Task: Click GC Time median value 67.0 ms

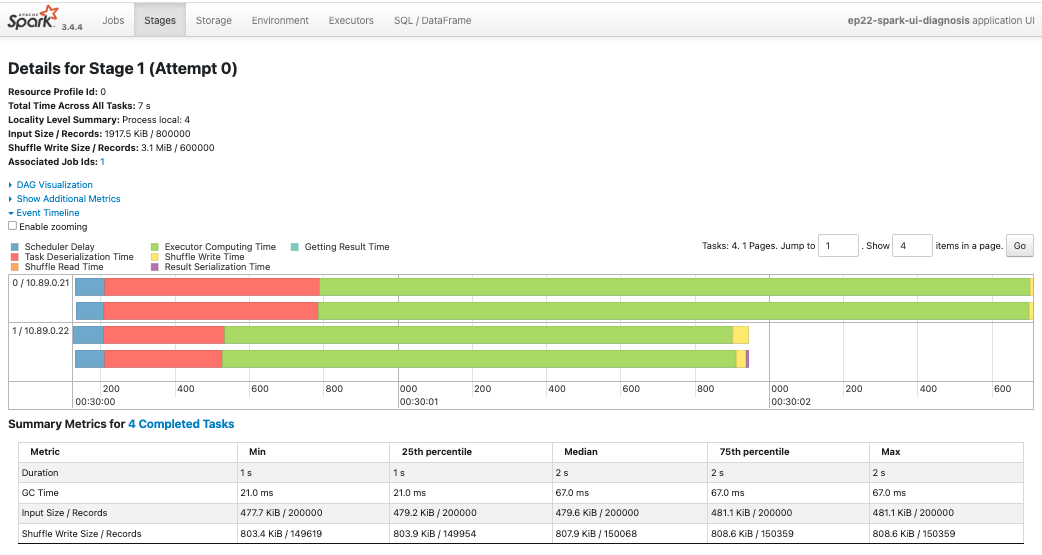Action: click(572, 493)
